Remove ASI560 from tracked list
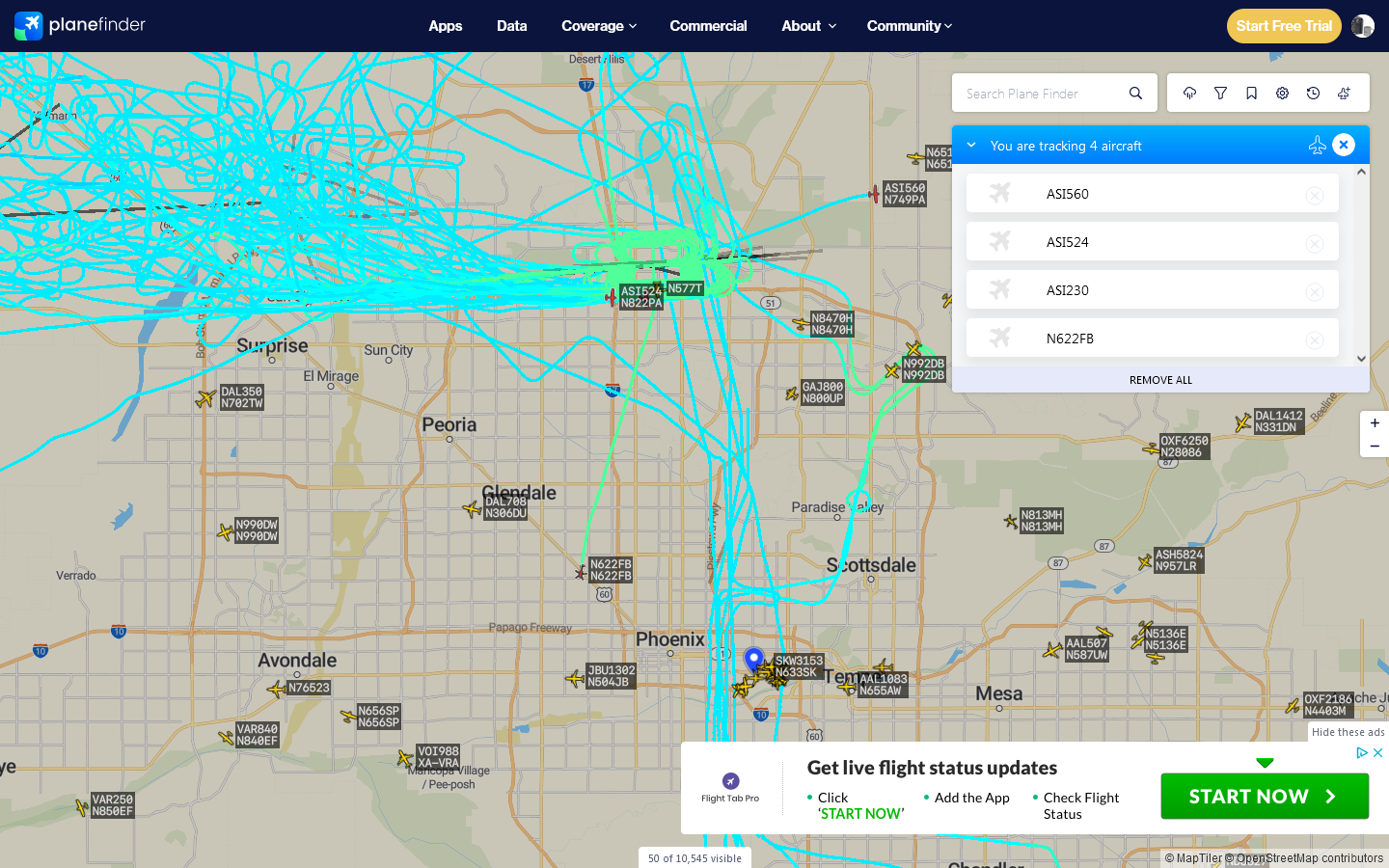Viewport: 1389px width, 868px height. [x=1315, y=196]
